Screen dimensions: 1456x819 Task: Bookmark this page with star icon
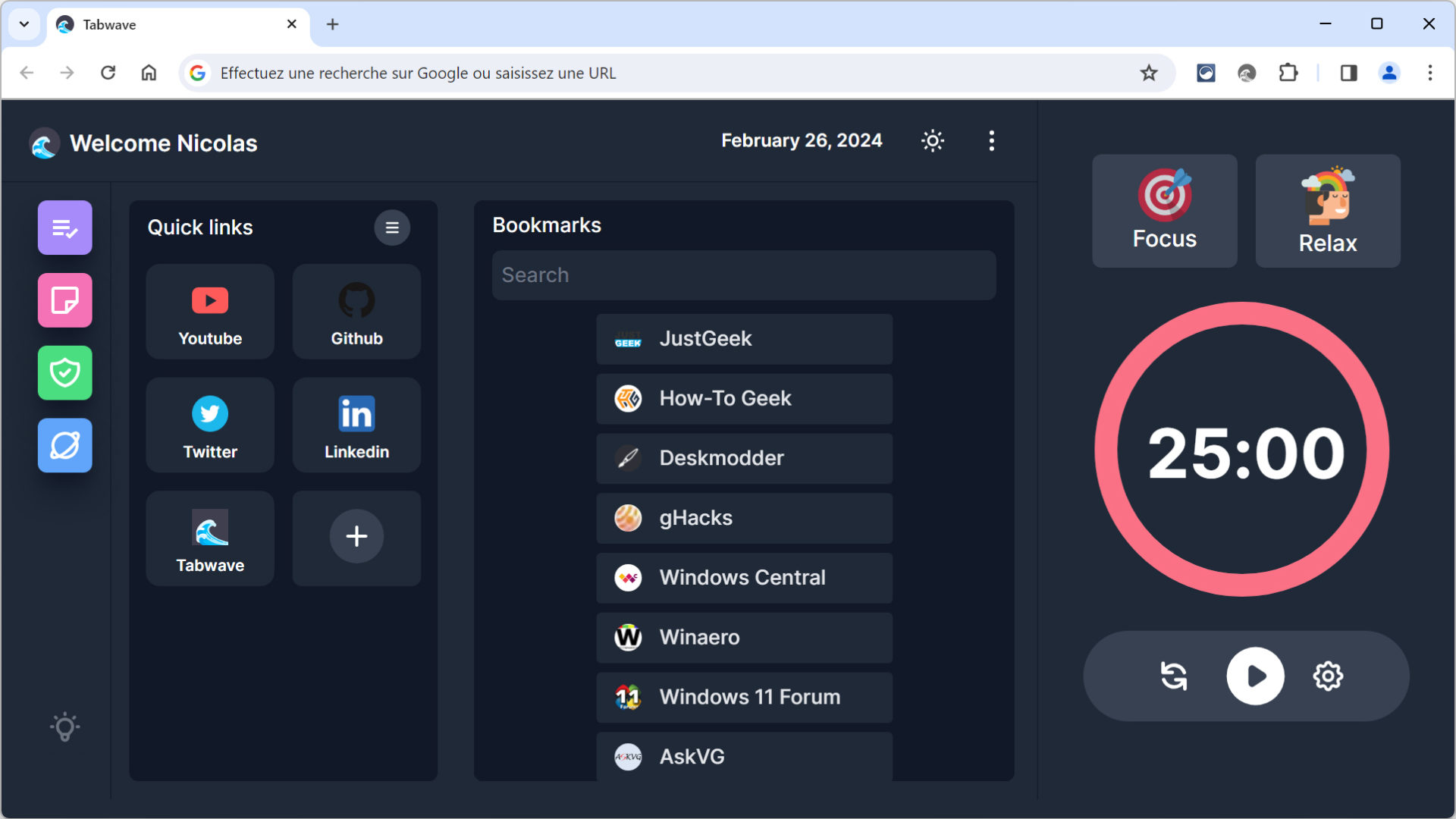click(x=1149, y=73)
